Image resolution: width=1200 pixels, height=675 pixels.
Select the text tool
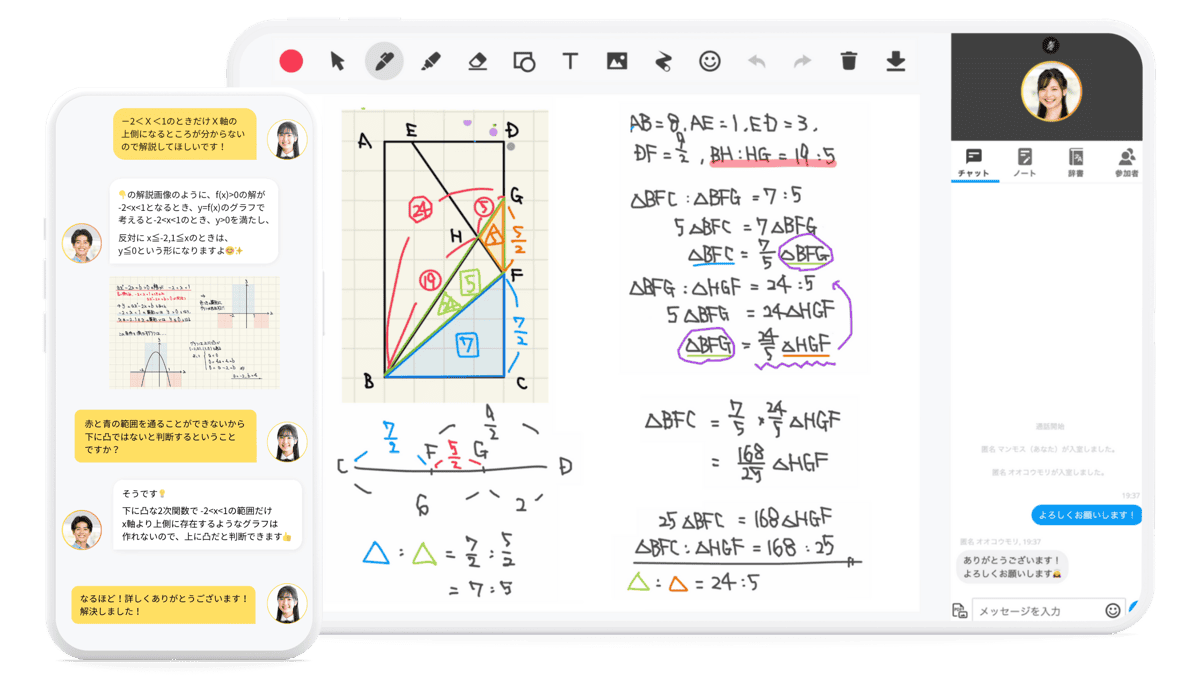570,61
